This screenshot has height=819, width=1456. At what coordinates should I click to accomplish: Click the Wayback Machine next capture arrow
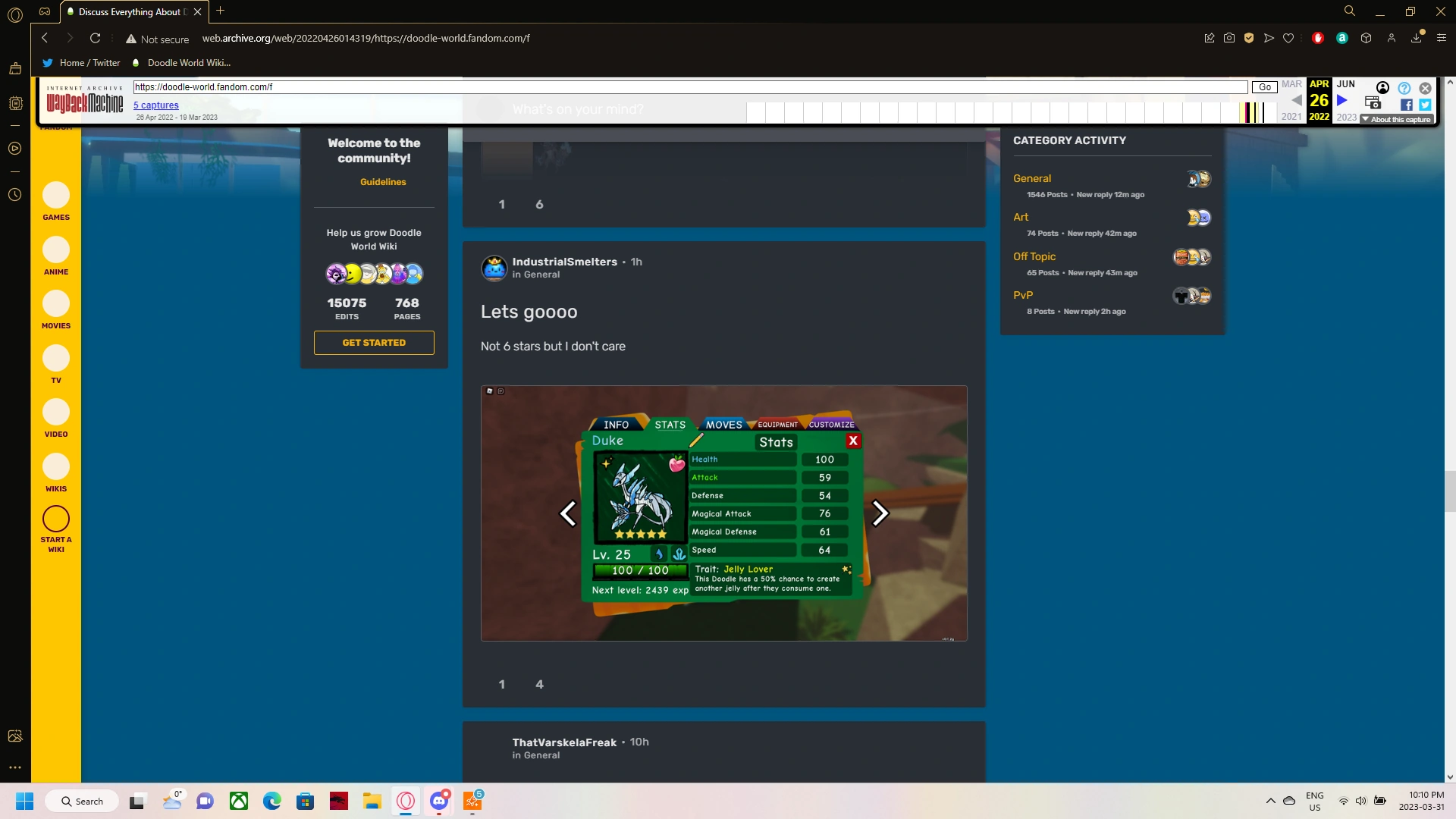(1341, 100)
